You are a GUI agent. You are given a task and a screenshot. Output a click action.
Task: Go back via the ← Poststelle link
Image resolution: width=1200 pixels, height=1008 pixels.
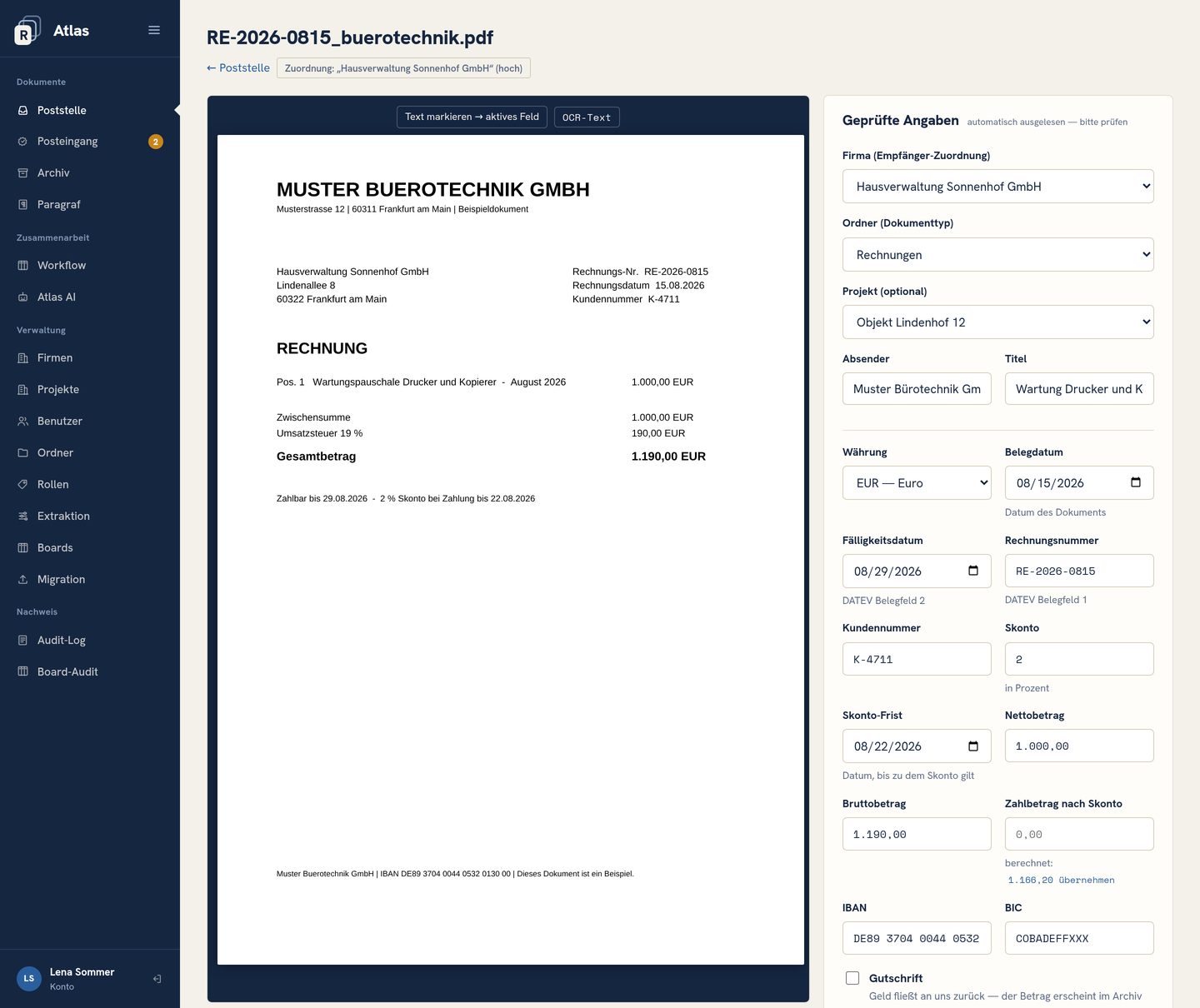click(238, 68)
